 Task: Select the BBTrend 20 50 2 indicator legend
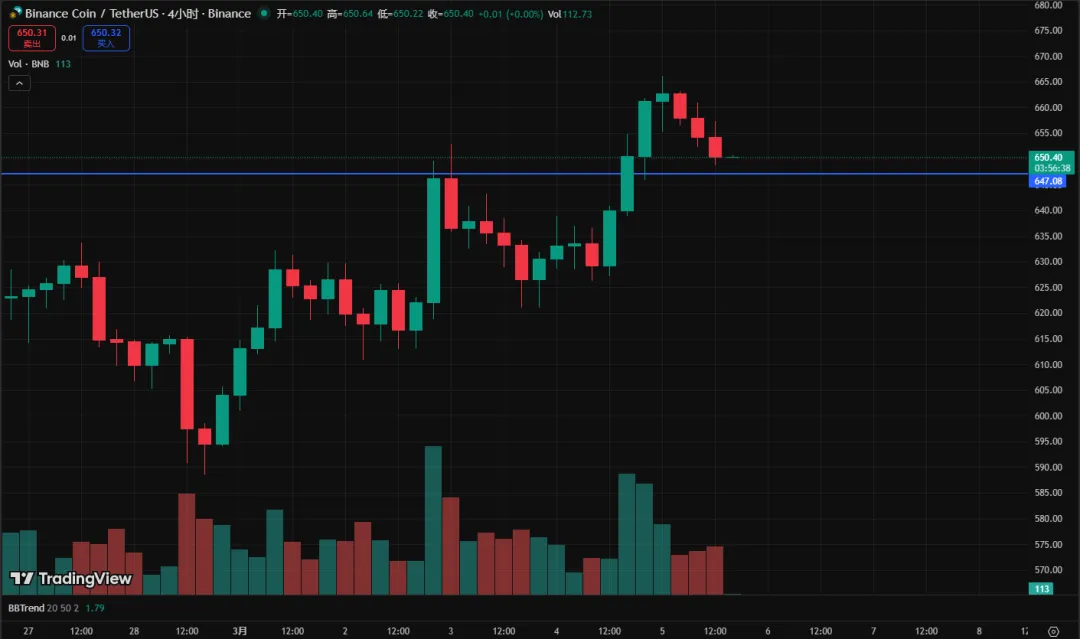tap(43, 608)
